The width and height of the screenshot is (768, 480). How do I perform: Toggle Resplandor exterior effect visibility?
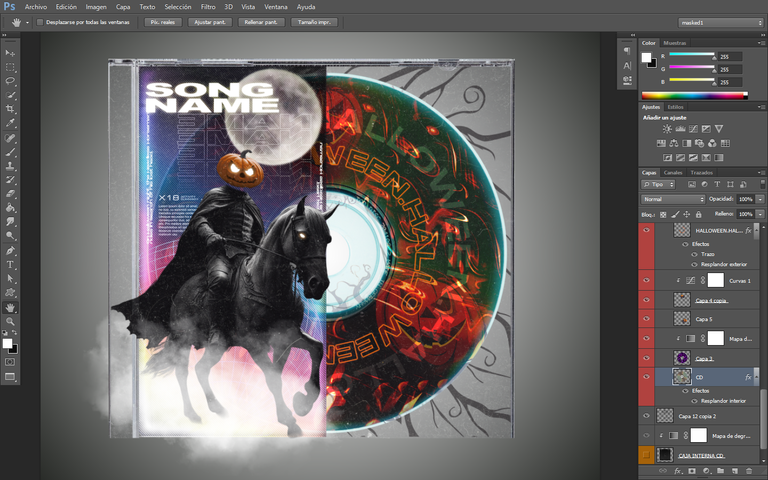click(x=694, y=264)
